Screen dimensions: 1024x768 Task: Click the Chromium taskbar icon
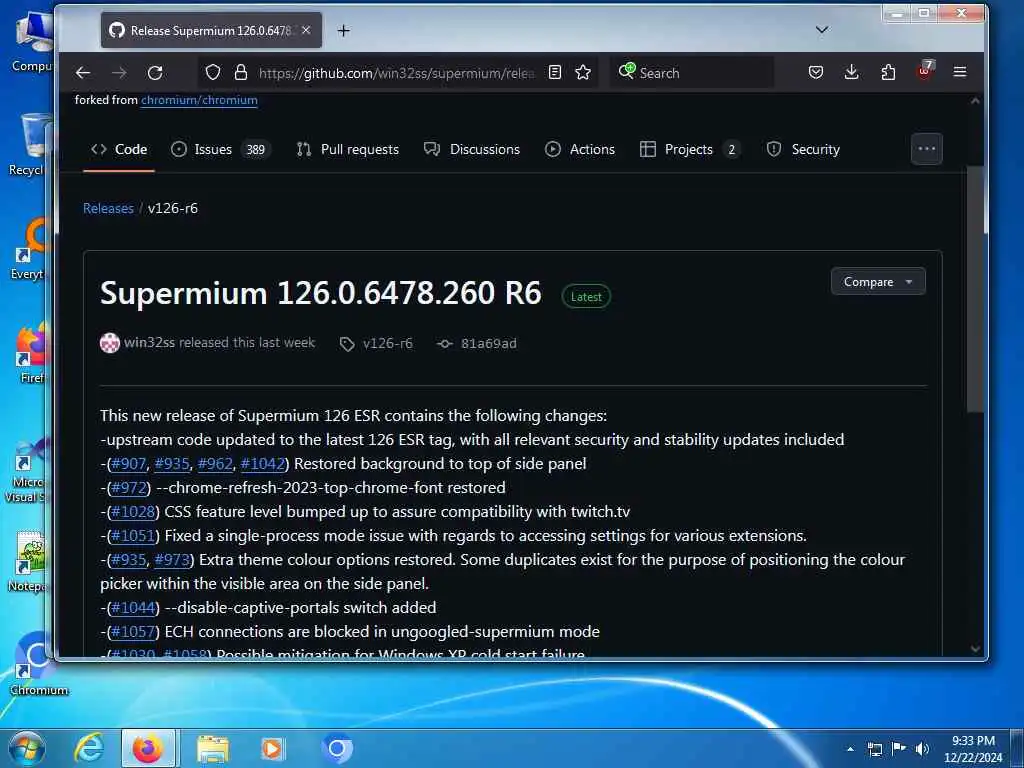337,749
